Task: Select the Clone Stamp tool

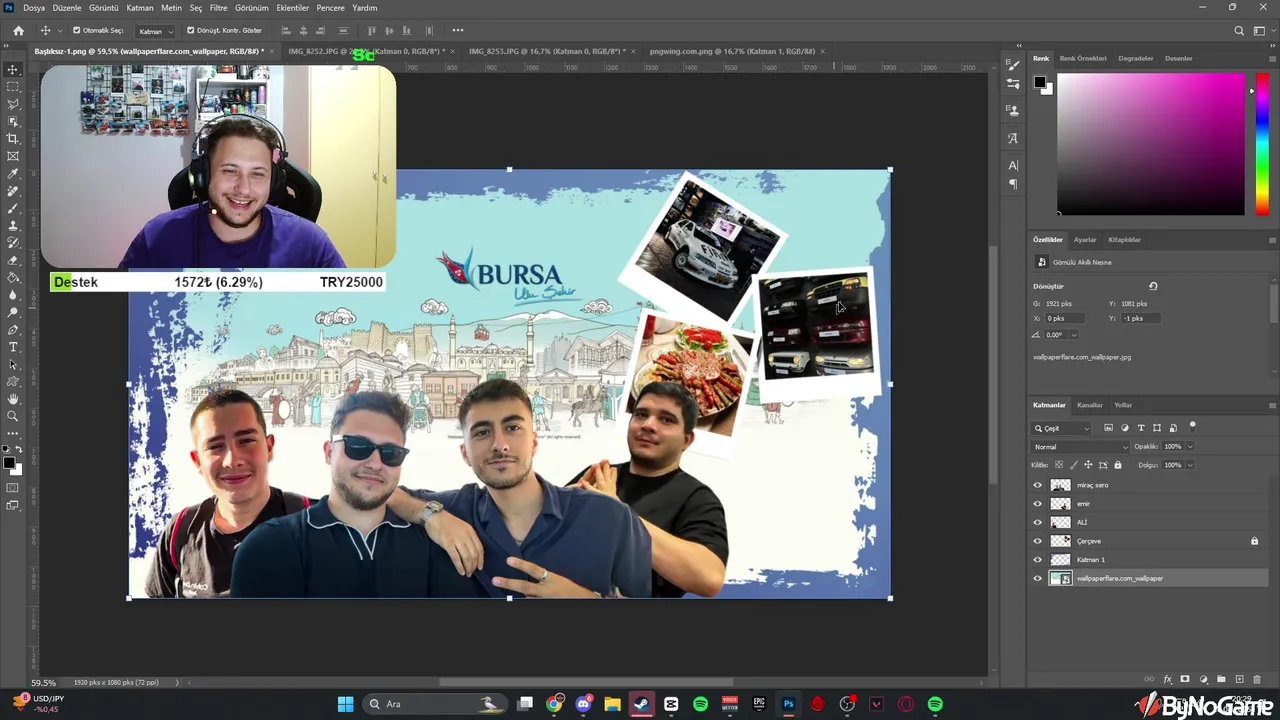Action: pyautogui.click(x=13, y=226)
